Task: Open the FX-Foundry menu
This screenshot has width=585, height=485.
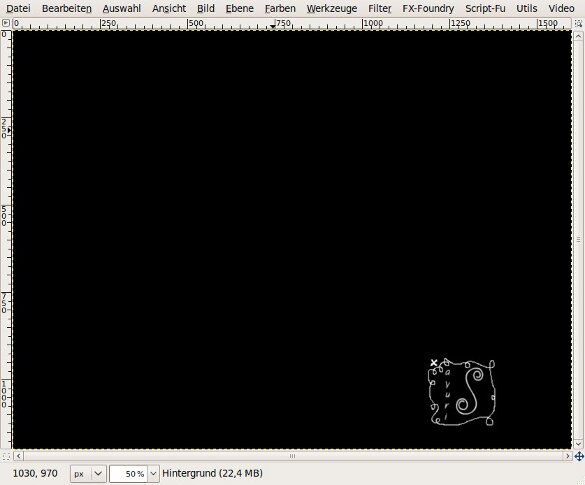Action: (428, 8)
